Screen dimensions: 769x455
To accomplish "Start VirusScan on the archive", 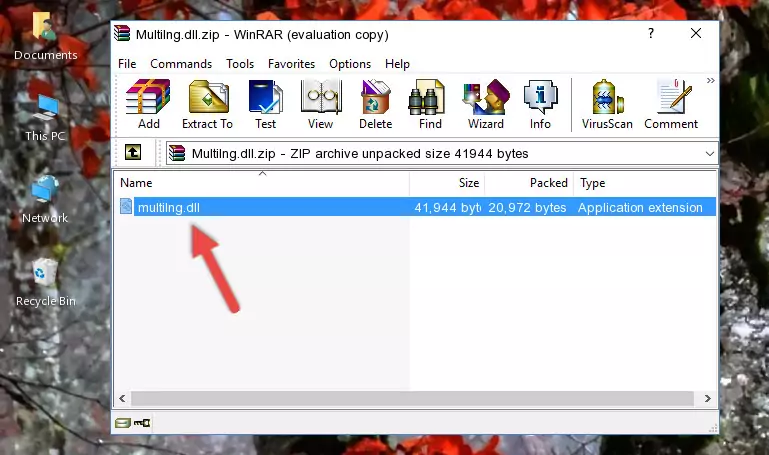I will [607, 104].
